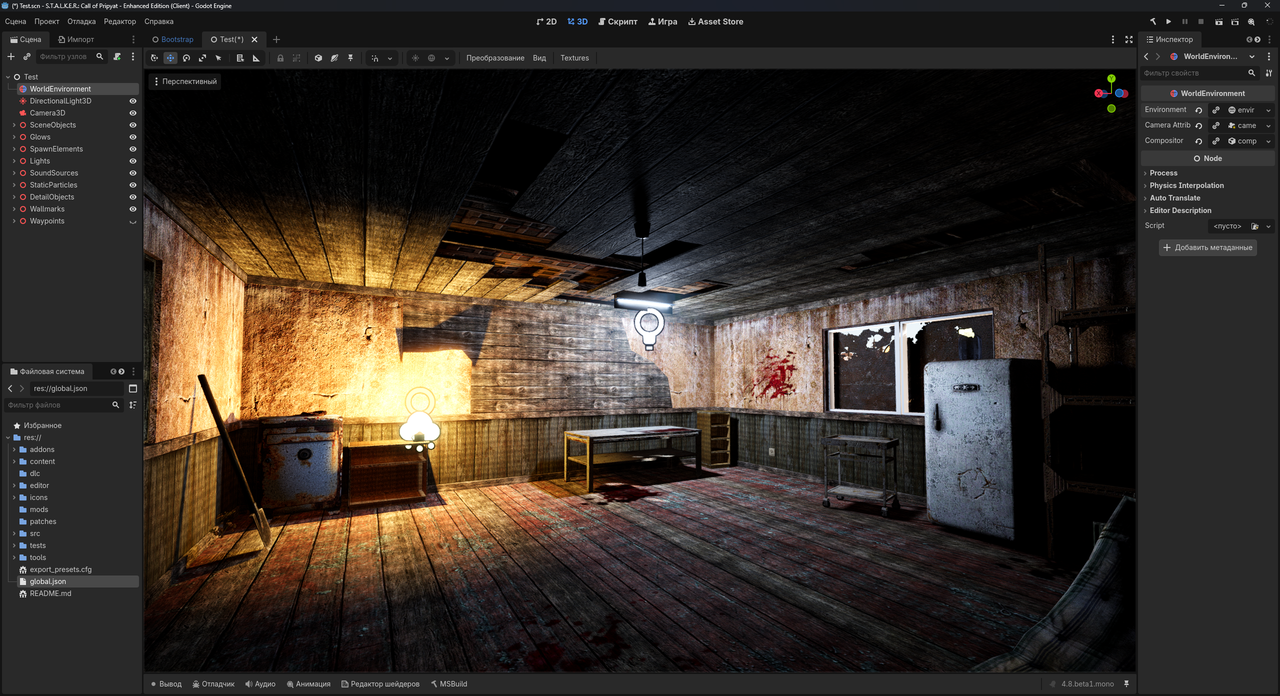Toggle visibility of Wallmarks node
This screenshot has width=1280, height=696.
point(133,209)
